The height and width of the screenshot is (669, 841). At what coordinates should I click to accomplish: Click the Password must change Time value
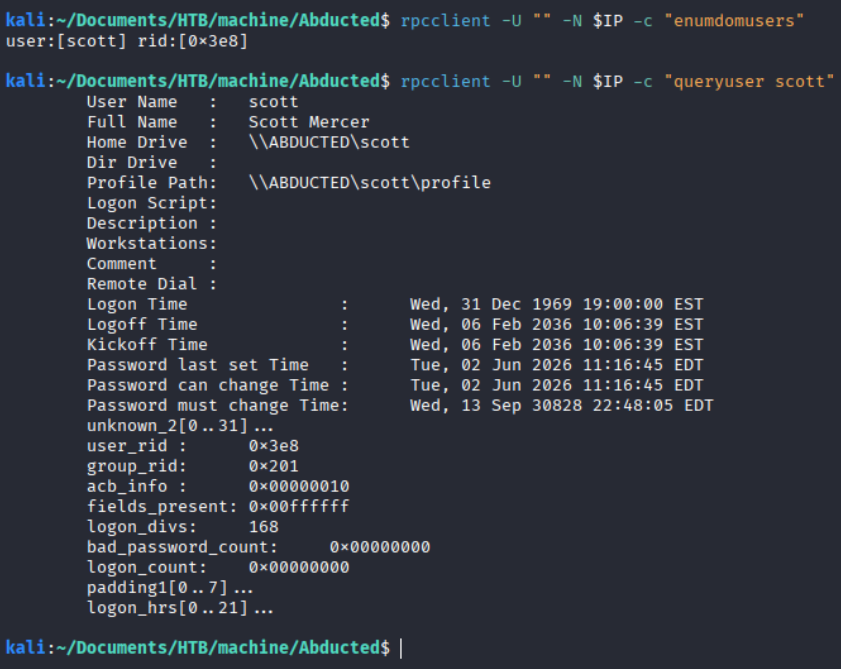point(562,405)
